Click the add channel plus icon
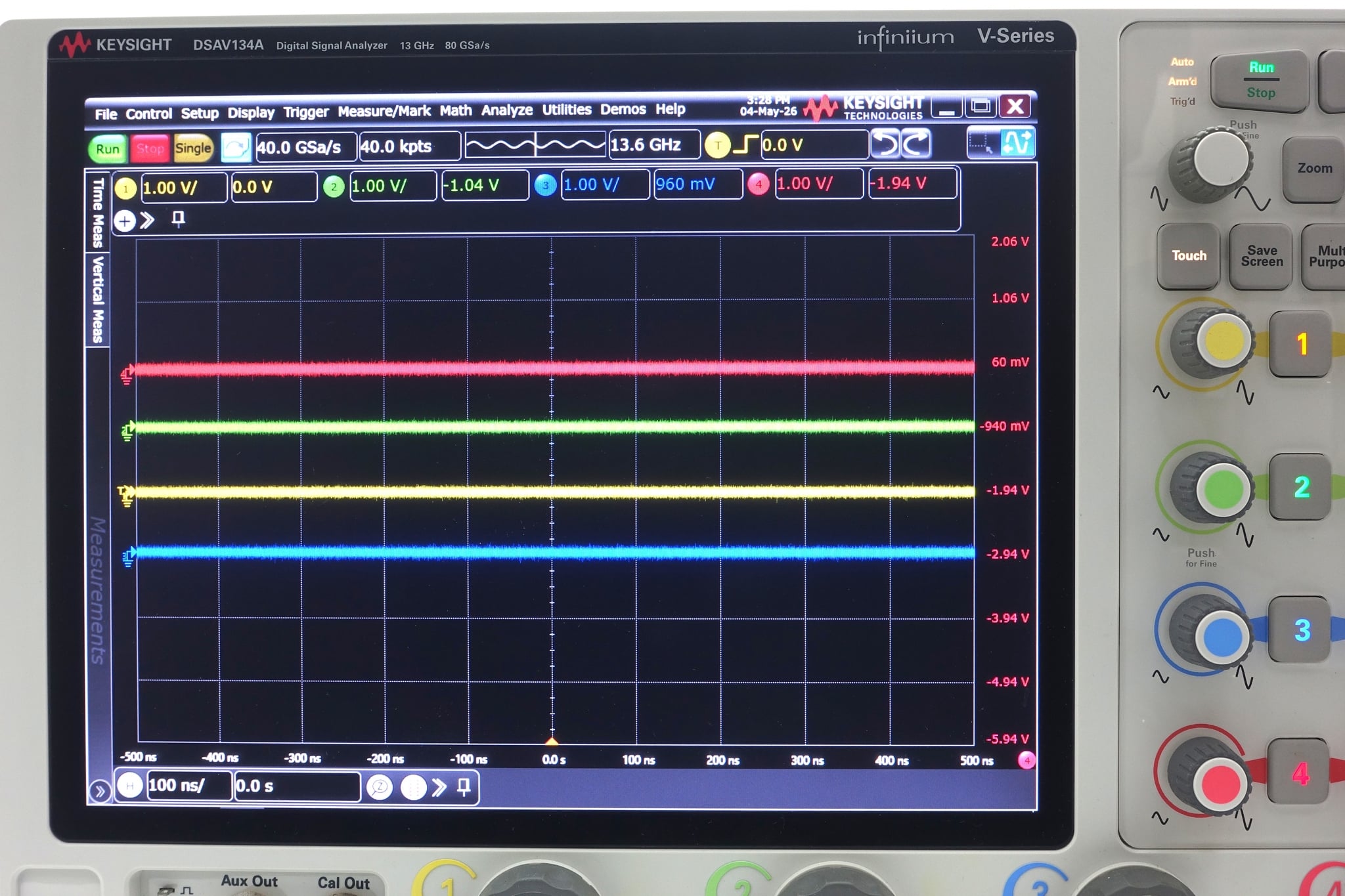Screen dimensions: 1345x896 [x=125, y=221]
